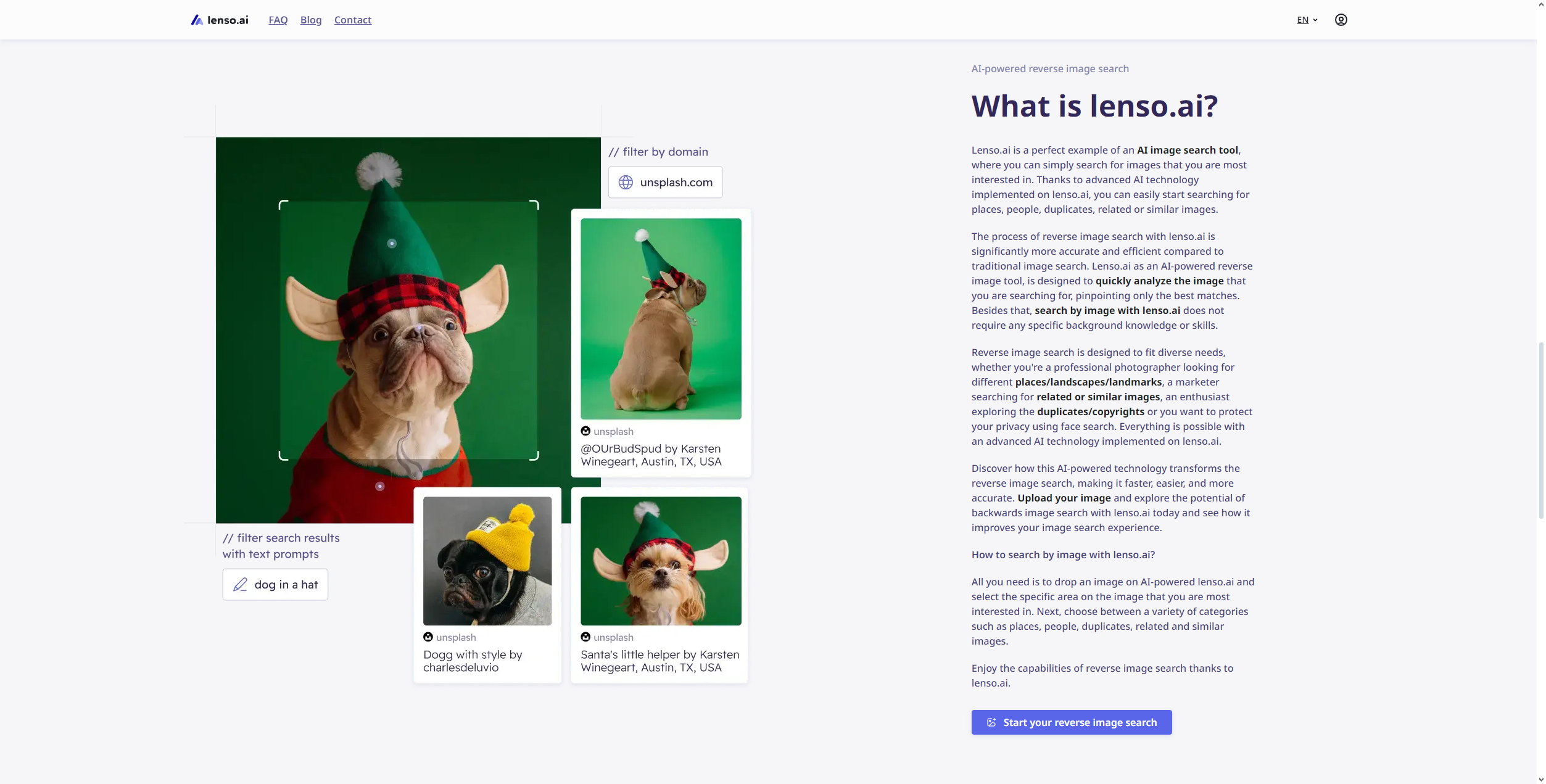
Task: Click the unsplash icon under the yellow beanie pug
Action: [x=428, y=637]
